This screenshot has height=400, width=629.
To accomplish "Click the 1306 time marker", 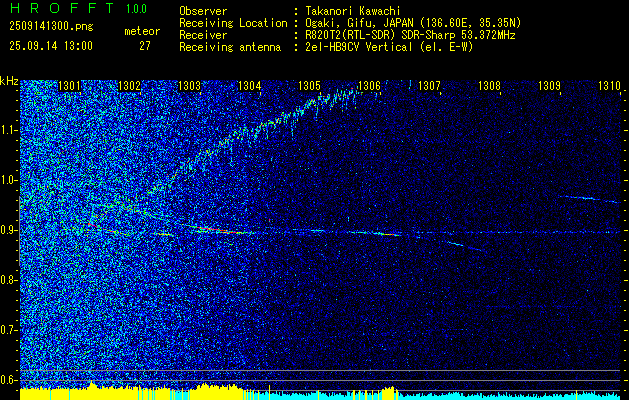I will point(369,86).
